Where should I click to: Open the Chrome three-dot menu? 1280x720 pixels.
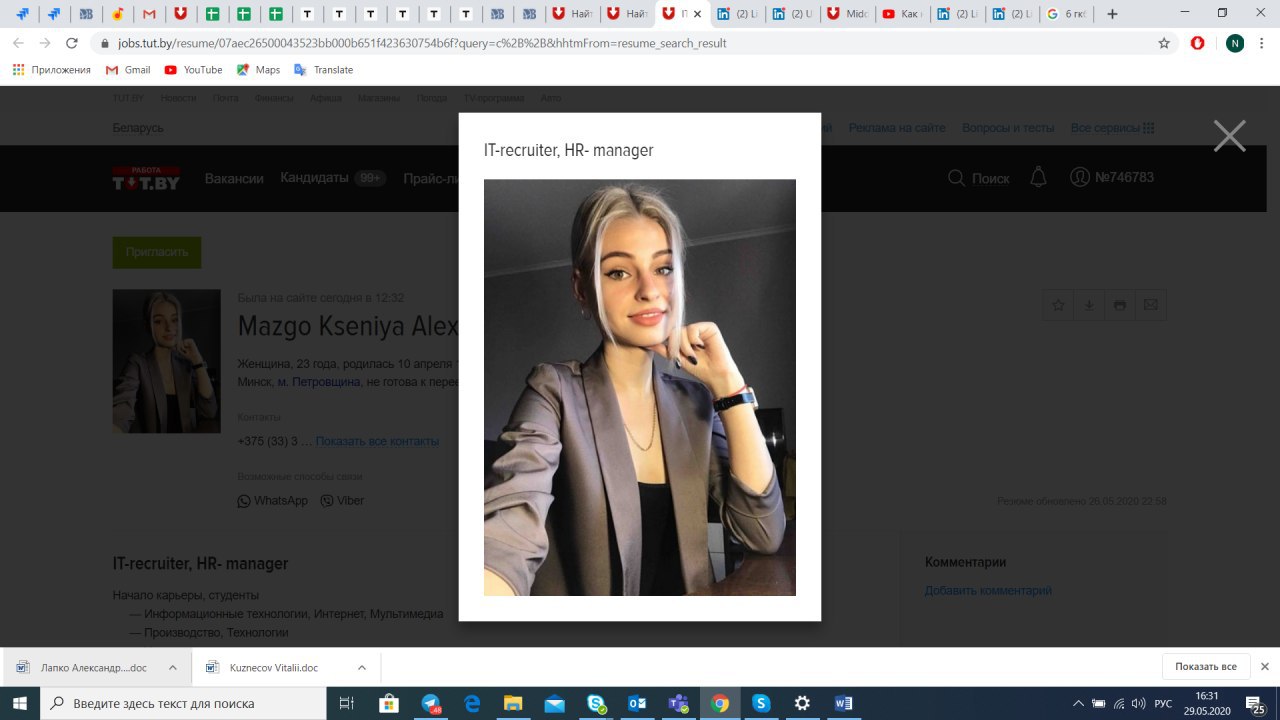(x=1264, y=43)
